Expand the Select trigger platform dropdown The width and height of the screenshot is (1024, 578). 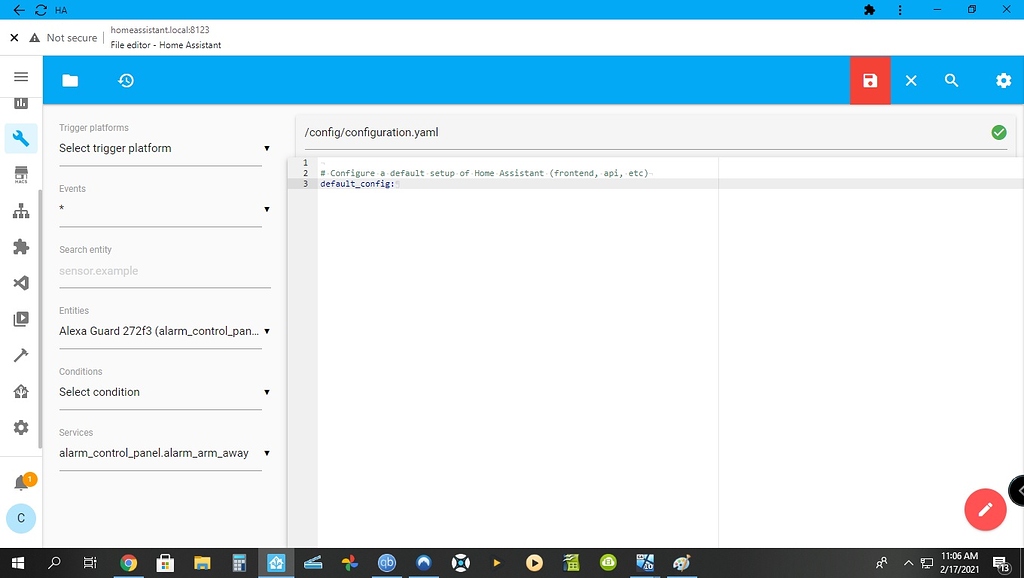[x=163, y=148]
